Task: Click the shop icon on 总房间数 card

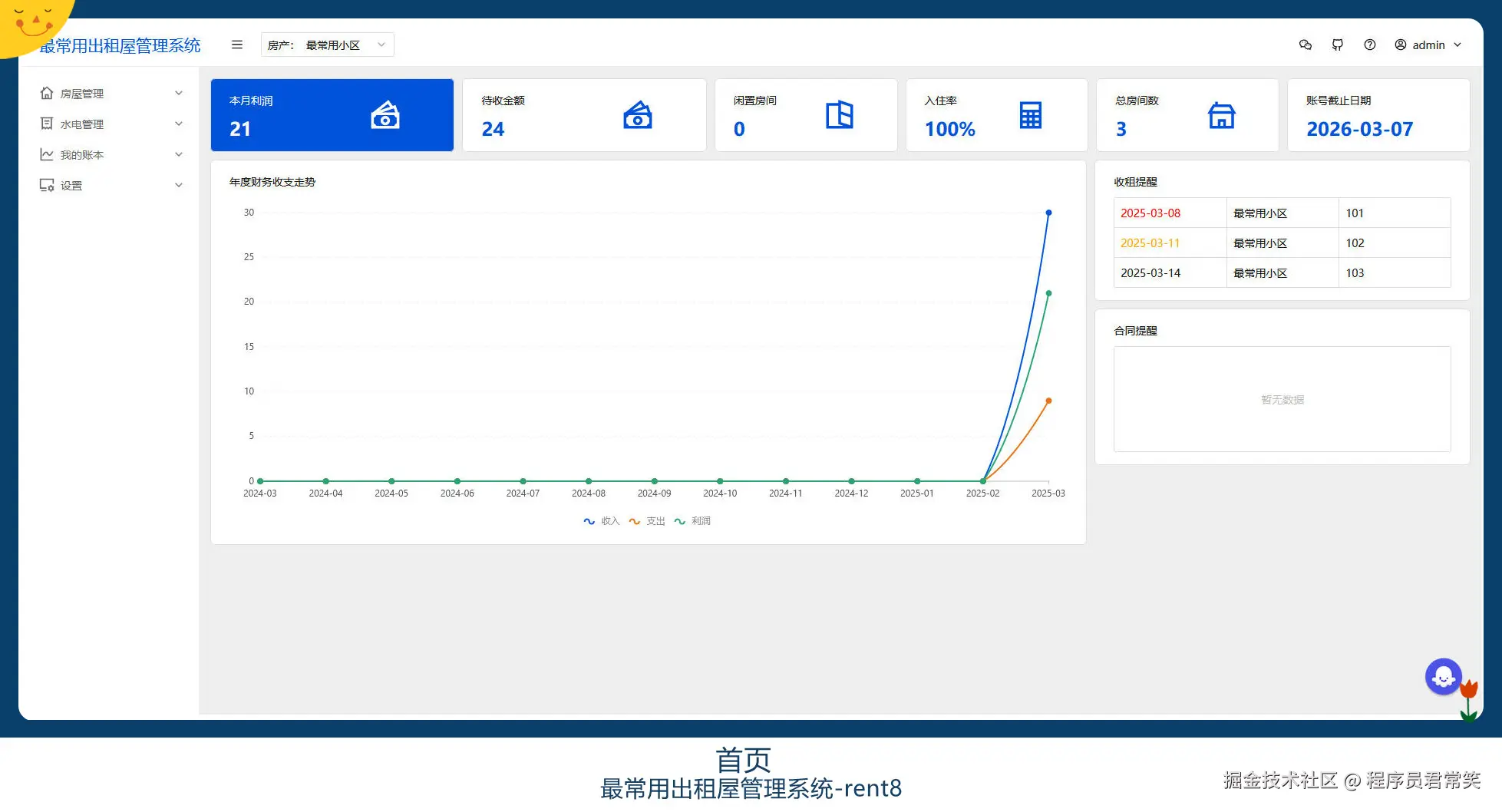Action: [x=1222, y=115]
